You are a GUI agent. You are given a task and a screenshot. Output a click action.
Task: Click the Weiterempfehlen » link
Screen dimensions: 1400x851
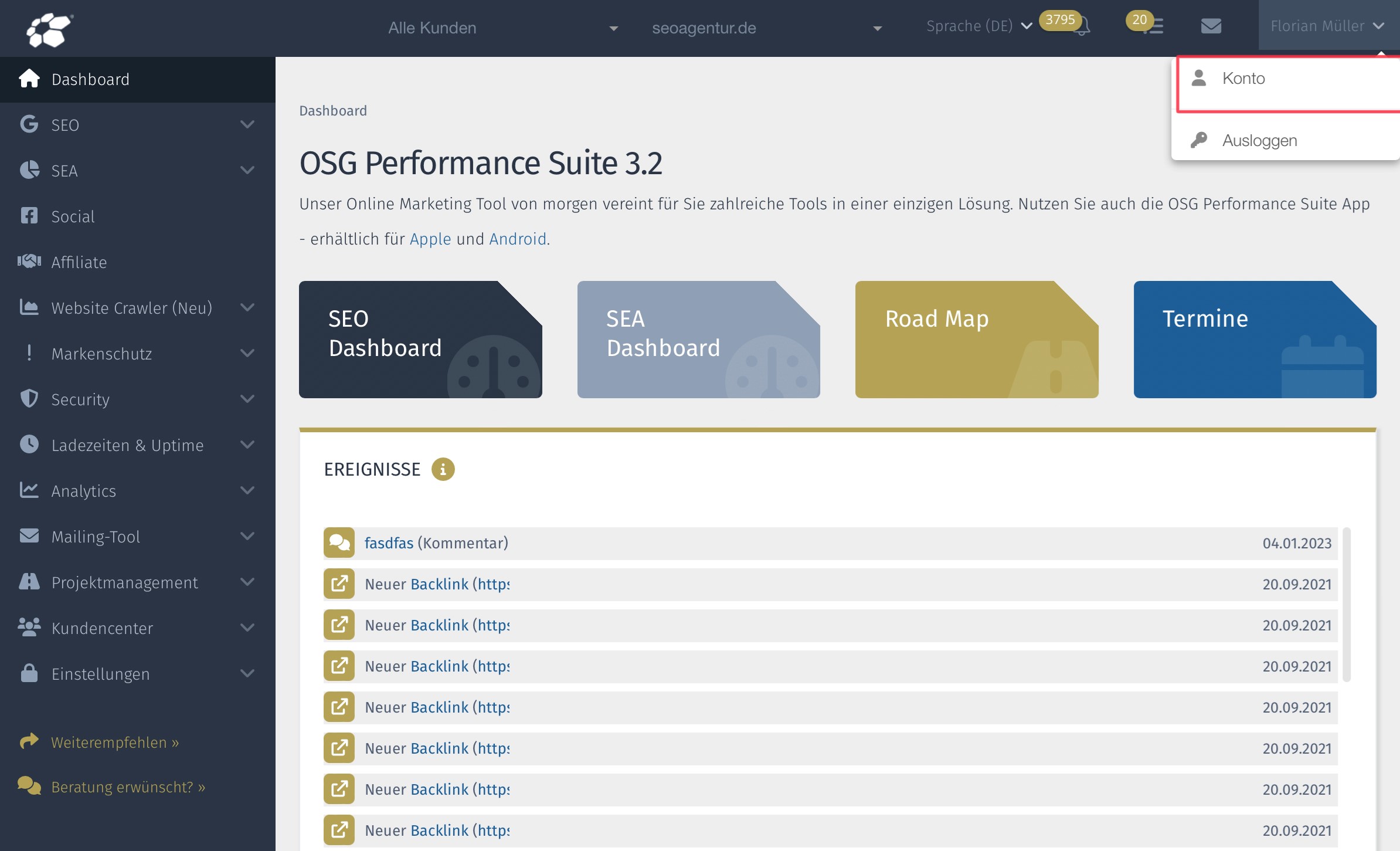[x=115, y=742]
